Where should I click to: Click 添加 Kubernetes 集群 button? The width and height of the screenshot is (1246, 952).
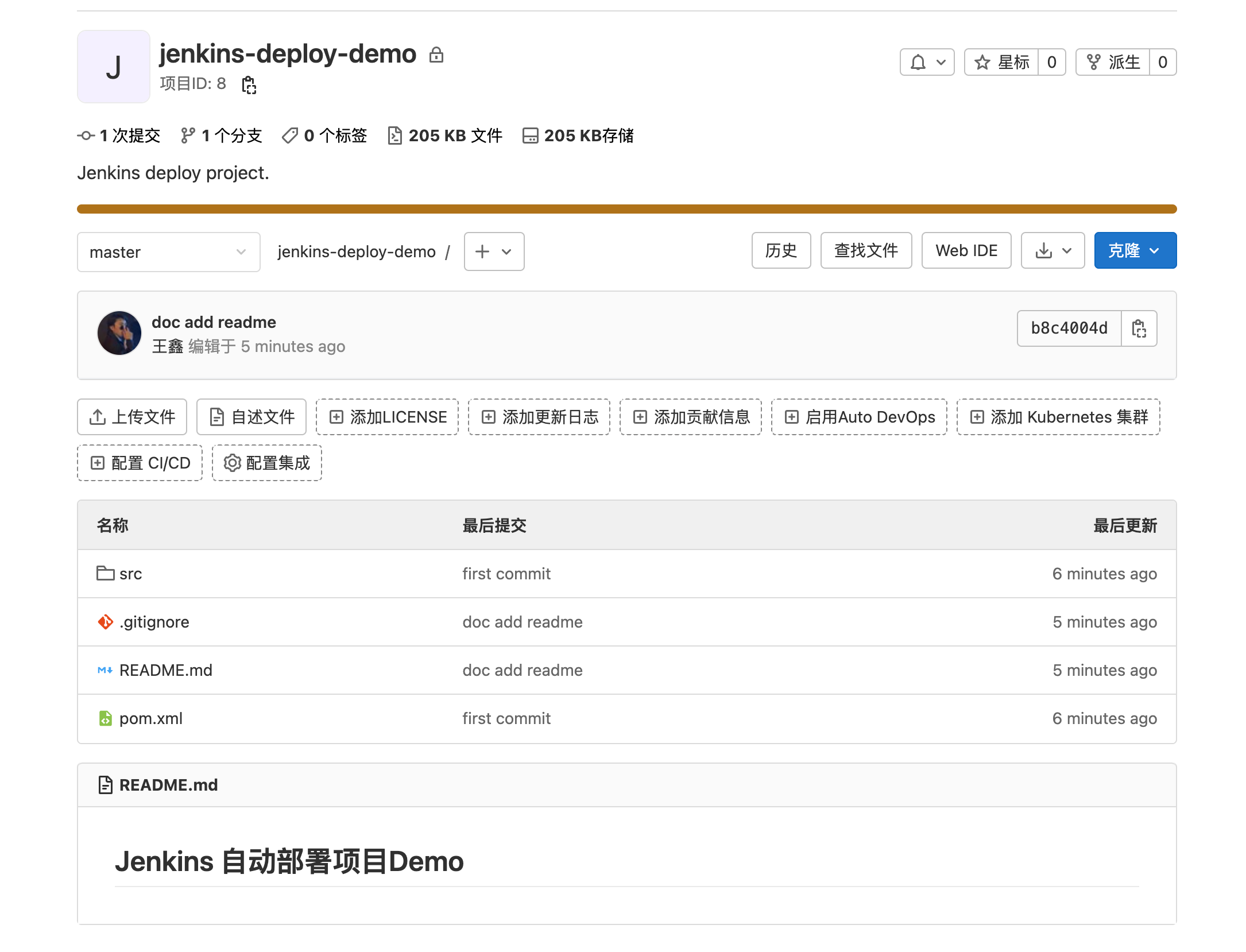click(1058, 417)
